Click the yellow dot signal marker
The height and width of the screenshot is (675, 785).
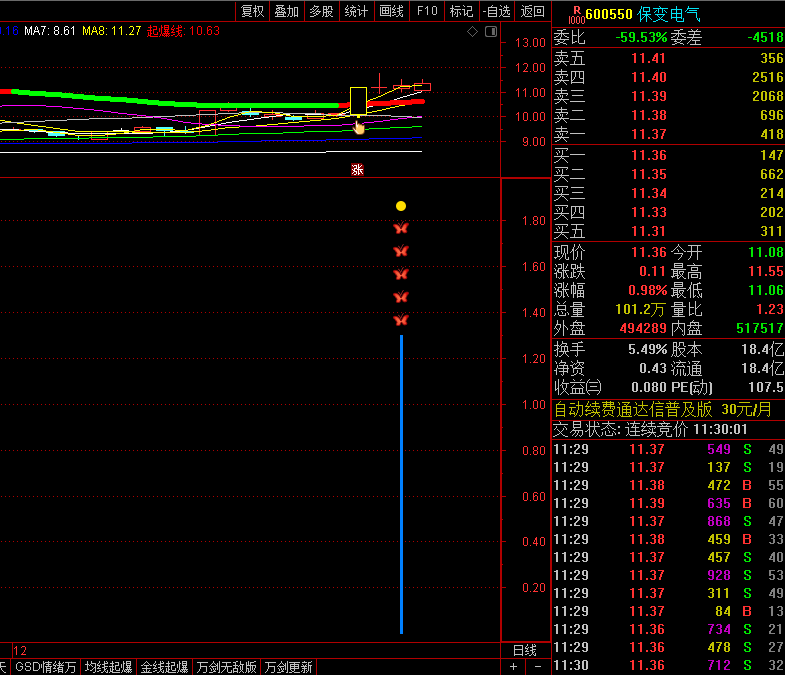pos(401,206)
